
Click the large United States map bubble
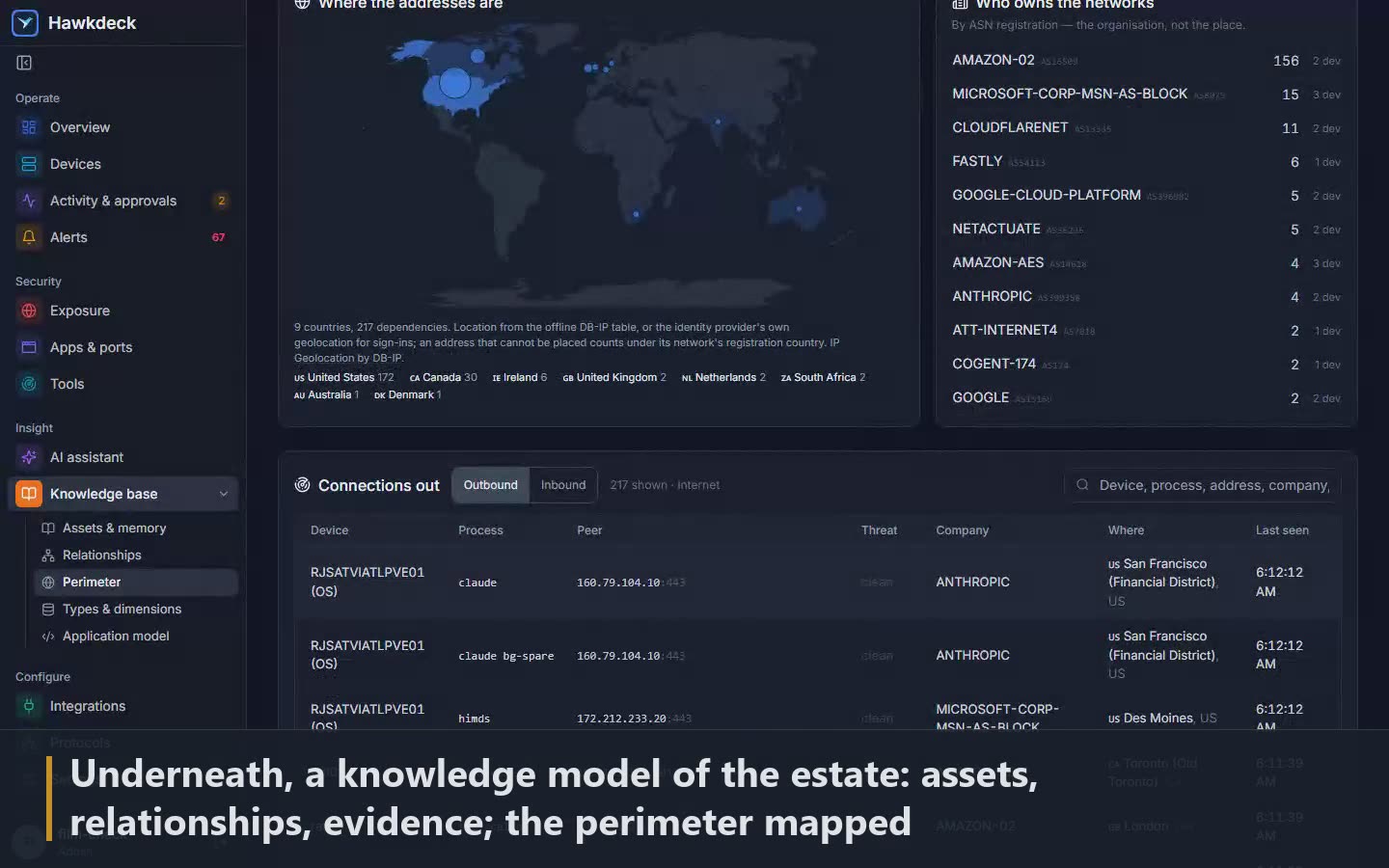[x=455, y=83]
